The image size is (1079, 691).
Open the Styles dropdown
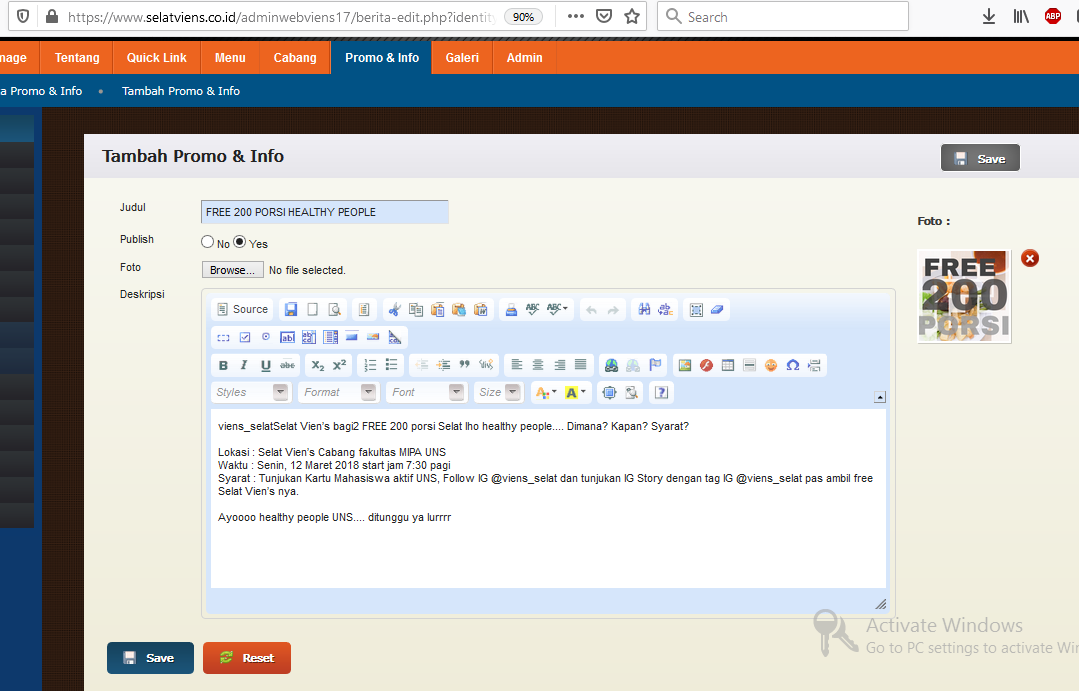(x=252, y=393)
